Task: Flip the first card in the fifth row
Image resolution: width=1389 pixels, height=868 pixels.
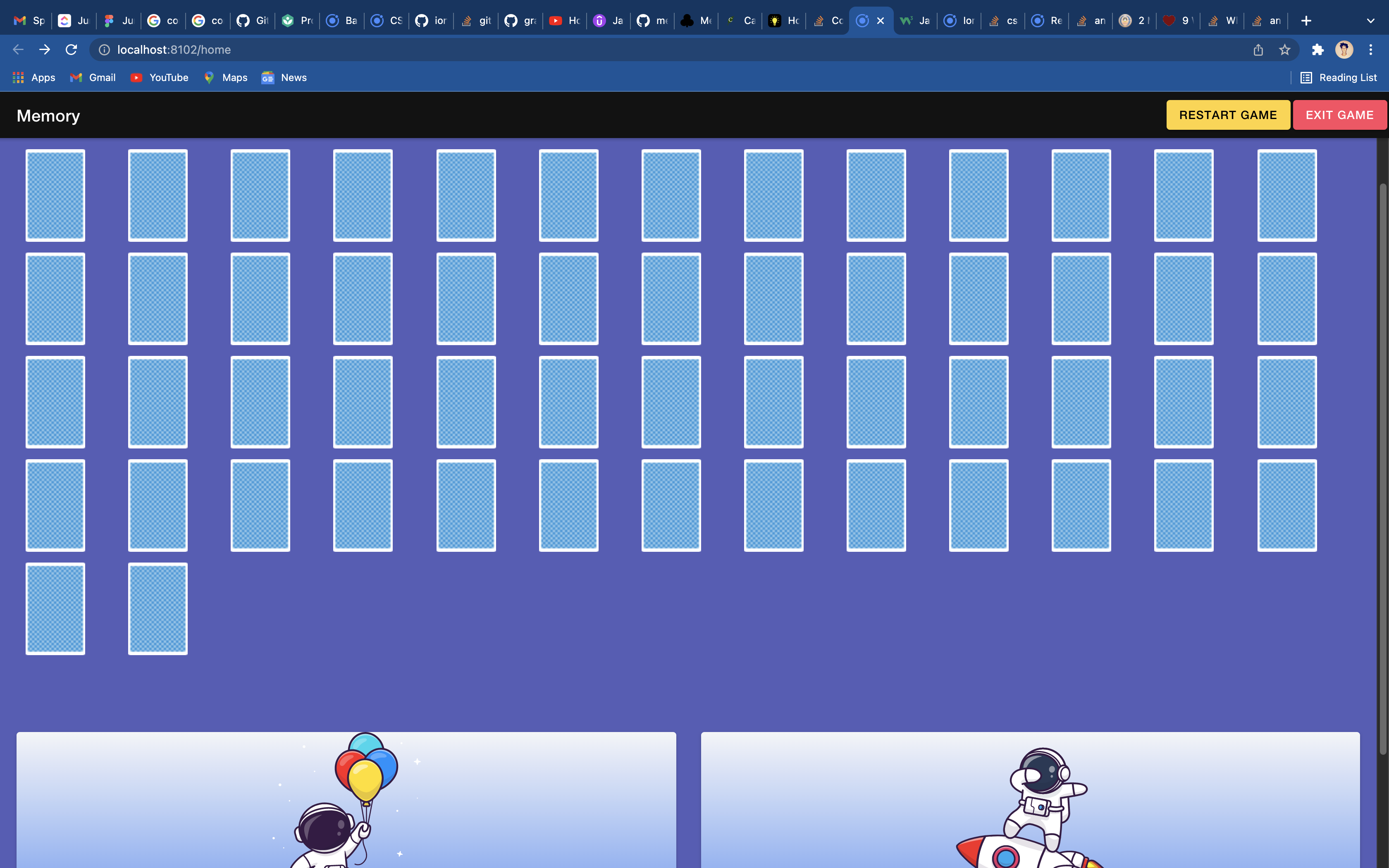Action: click(55, 608)
